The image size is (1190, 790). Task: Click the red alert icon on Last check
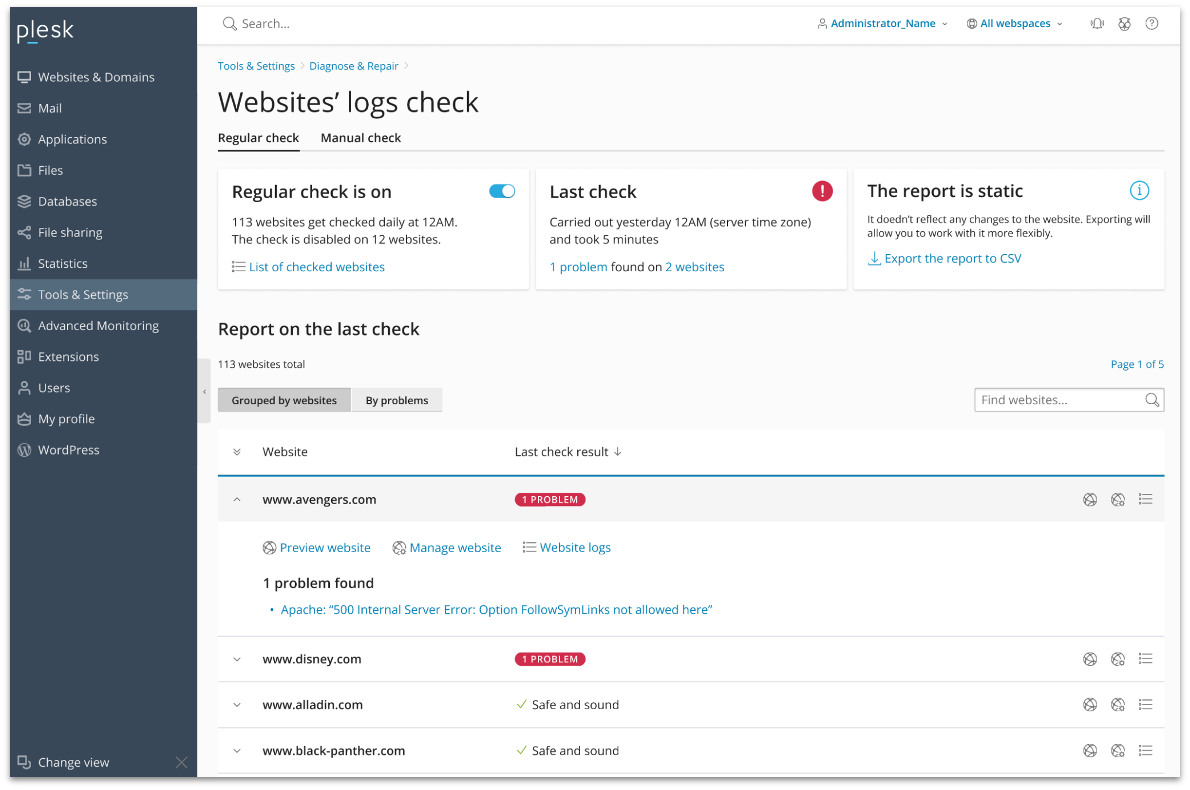click(822, 191)
